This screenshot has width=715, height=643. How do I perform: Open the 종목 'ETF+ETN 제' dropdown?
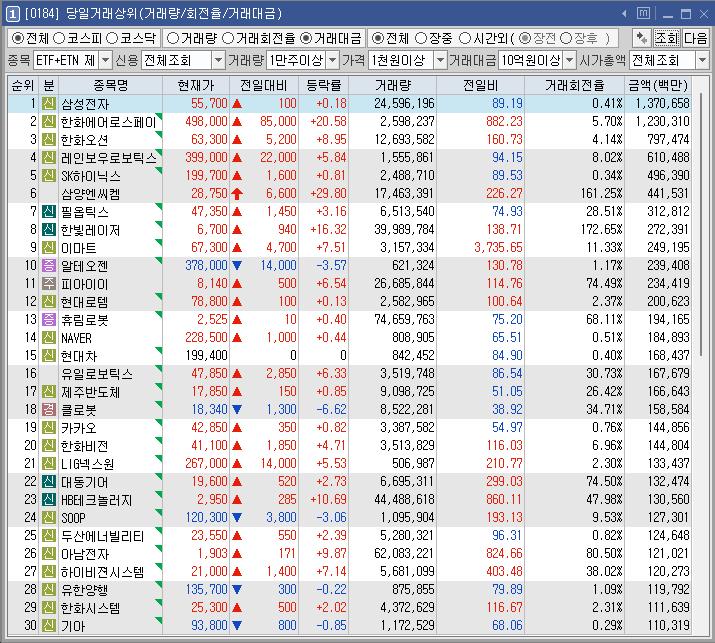click(x=105, y=60)
